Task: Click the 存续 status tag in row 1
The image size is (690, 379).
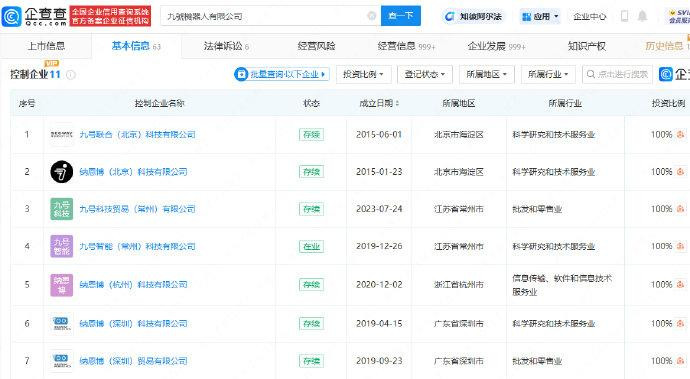Action: 311,134
